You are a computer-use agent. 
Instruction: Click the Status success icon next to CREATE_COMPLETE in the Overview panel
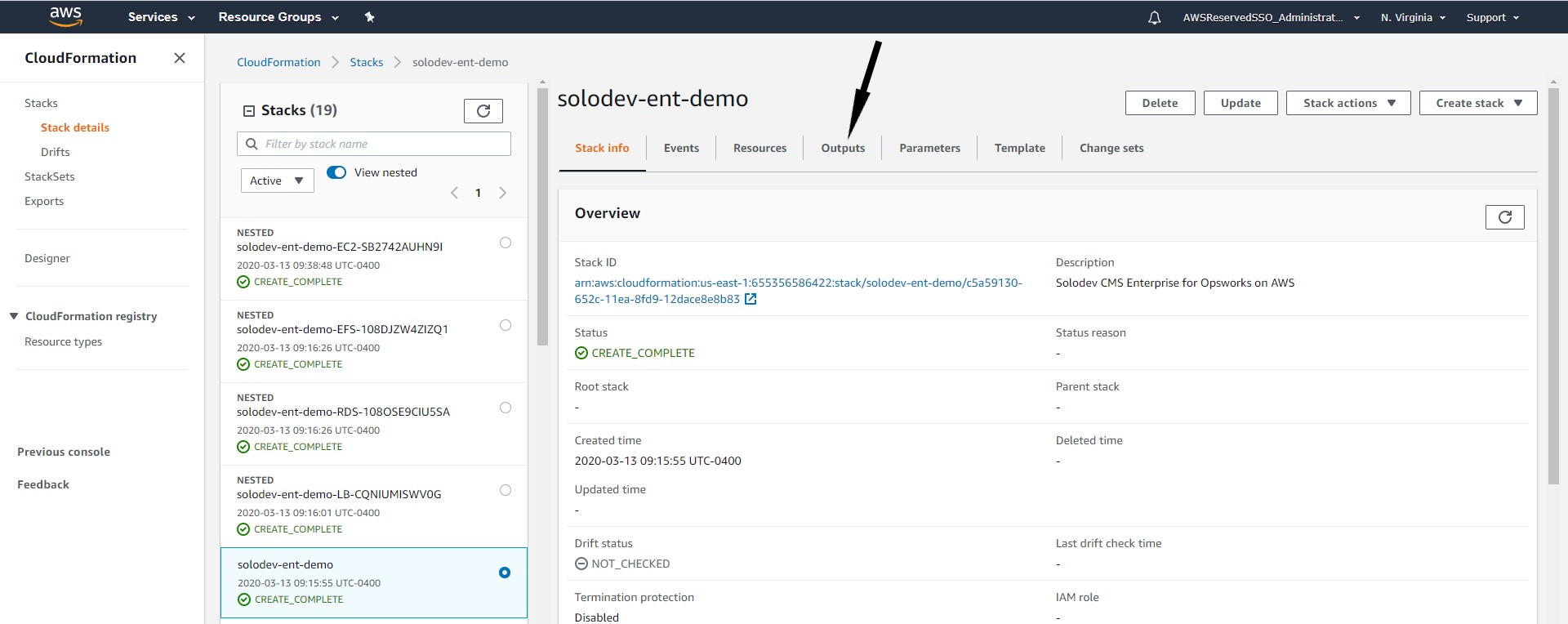pyautogui.click(x=581, y=353)
